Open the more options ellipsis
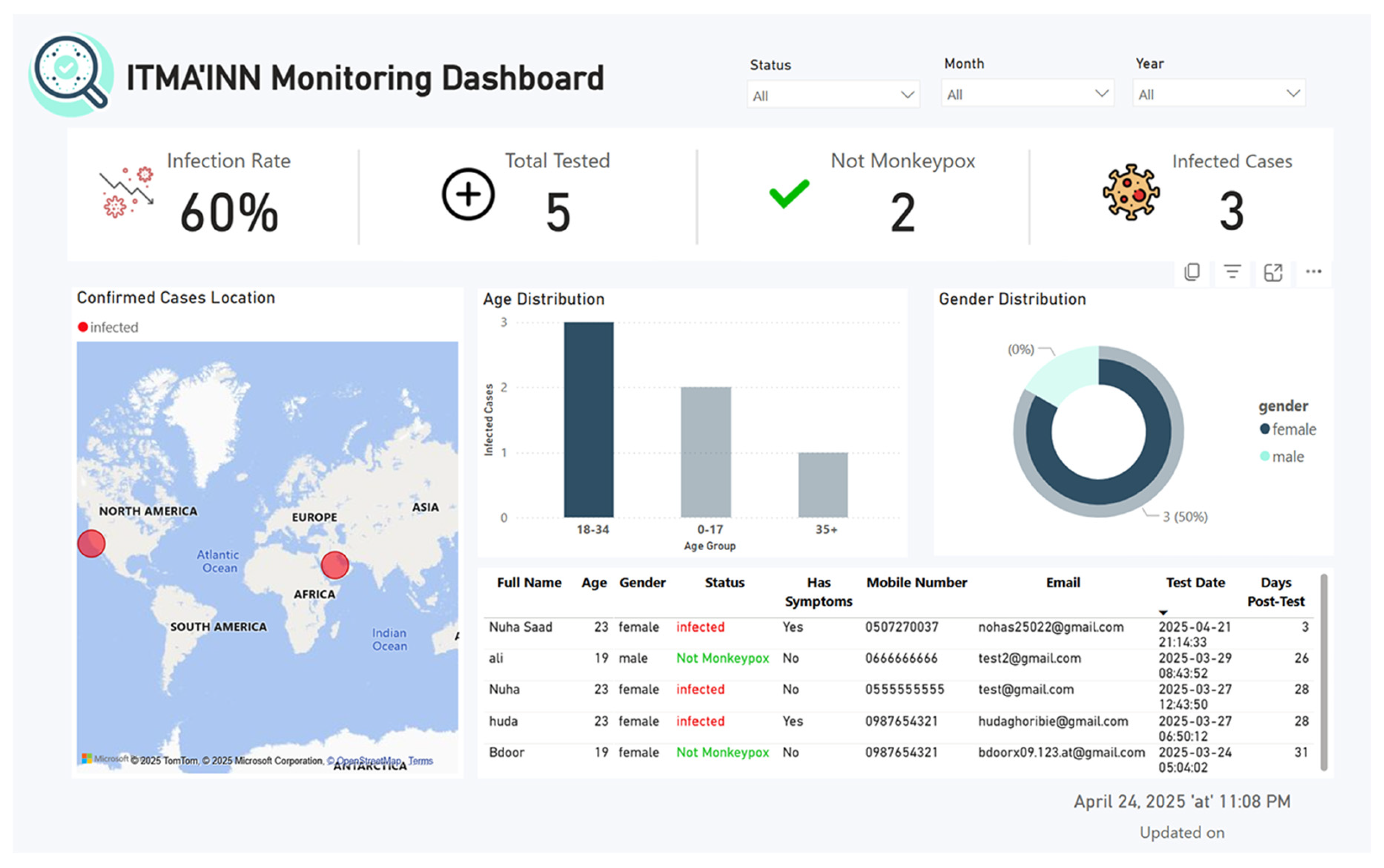The image size is (1384, 868). pyautogui.click(x=1313, y=272)
